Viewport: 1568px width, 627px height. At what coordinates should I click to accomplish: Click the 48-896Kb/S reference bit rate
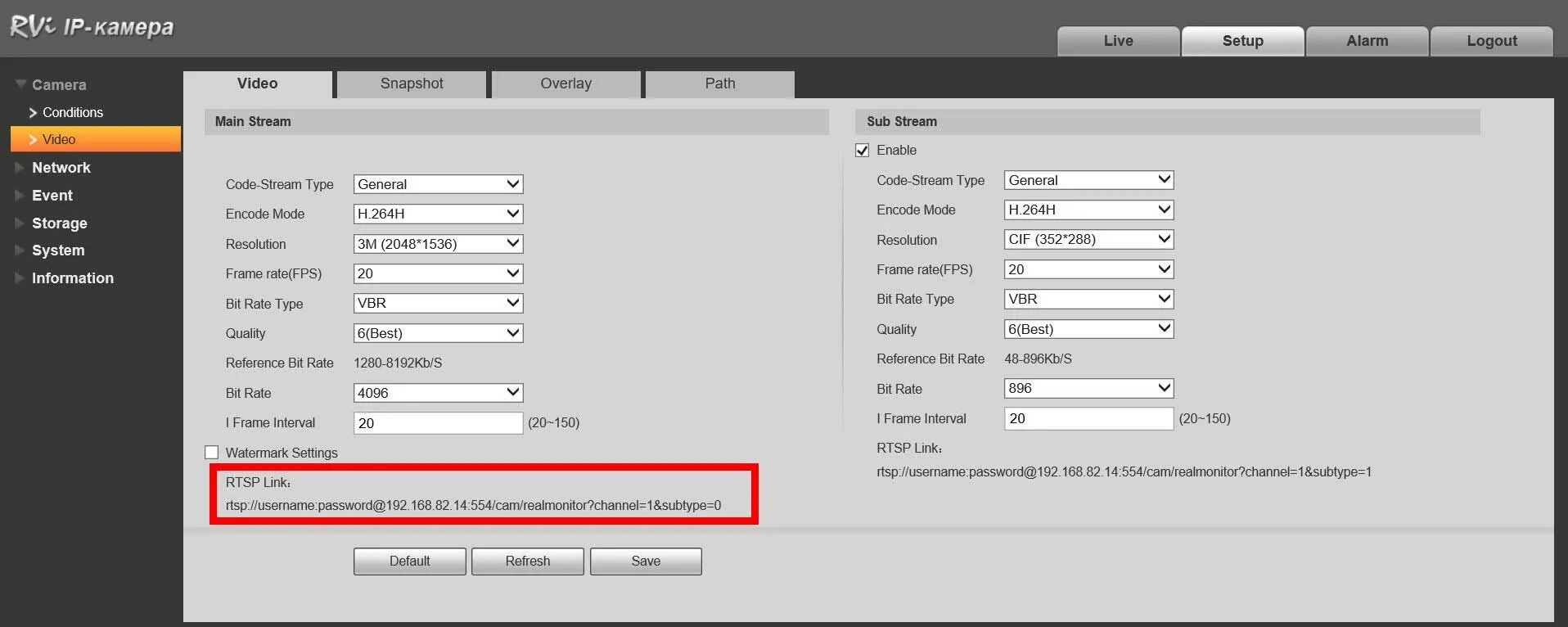[1038, 359]
